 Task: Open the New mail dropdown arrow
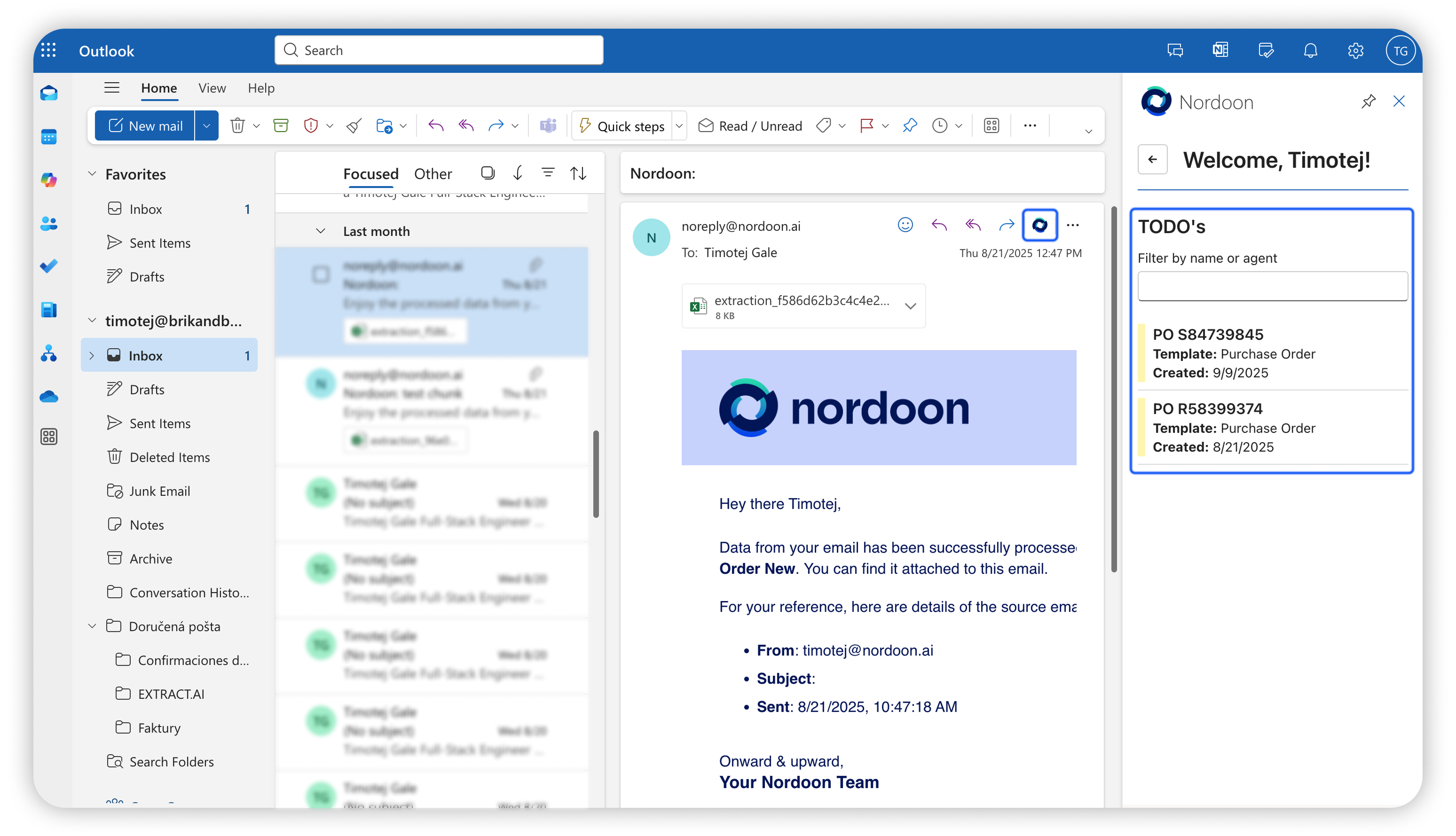[x=206, y=126]
